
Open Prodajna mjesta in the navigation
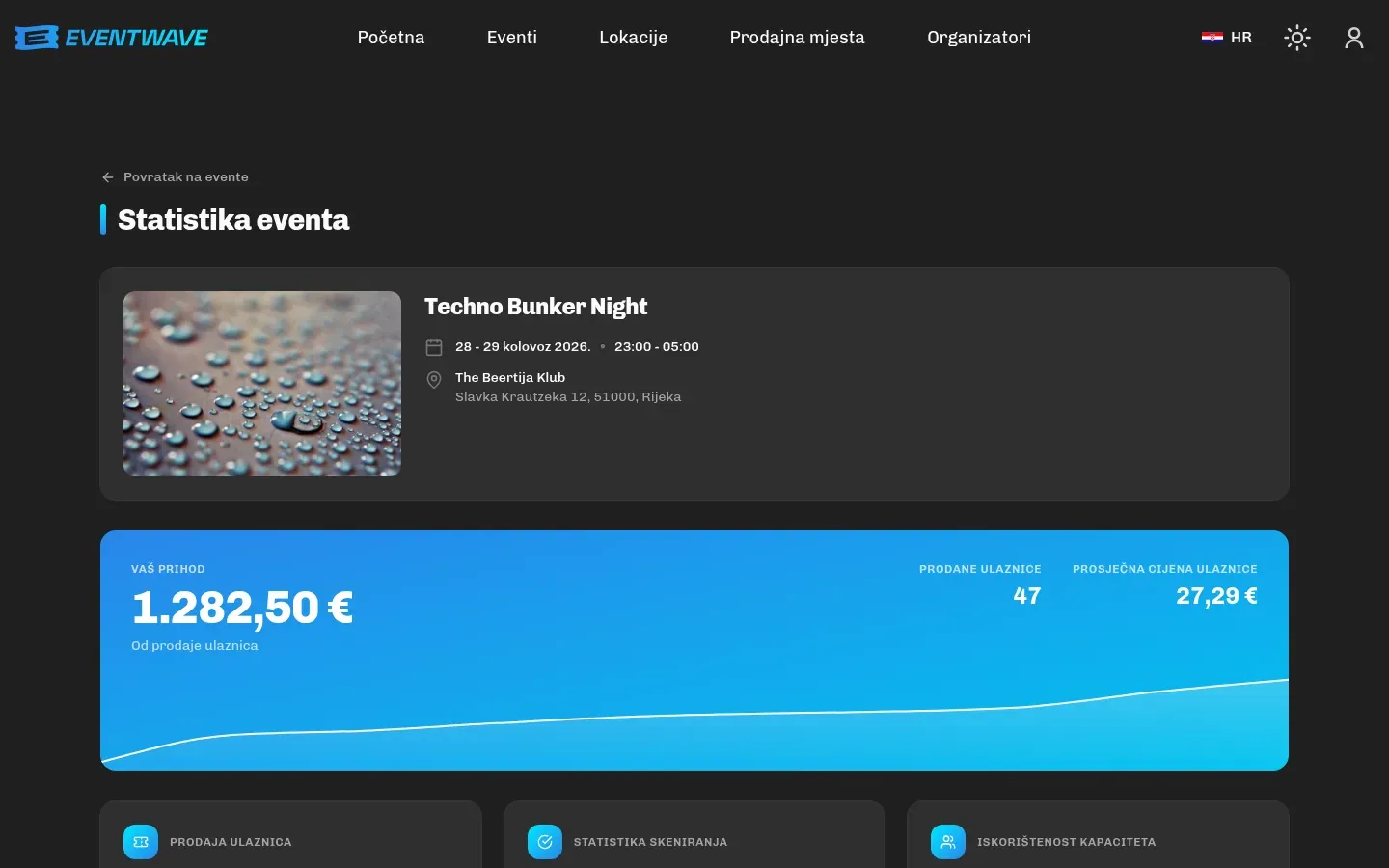(x=797, y=38)
